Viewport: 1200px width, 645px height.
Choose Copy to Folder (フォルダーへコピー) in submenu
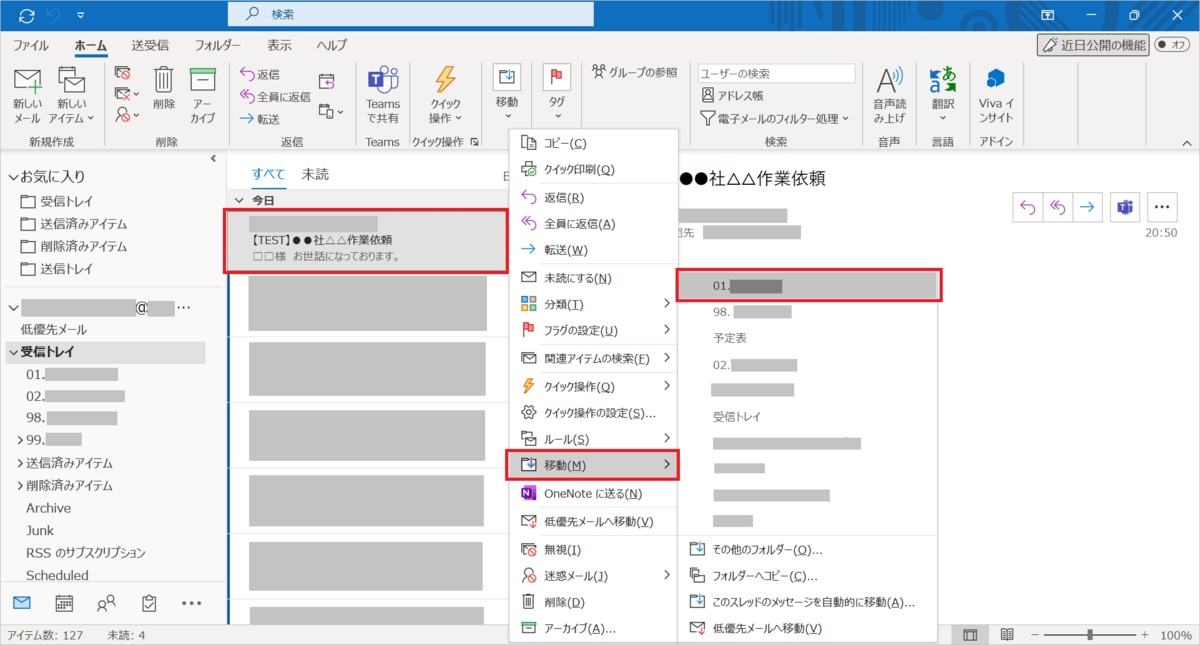809,576
